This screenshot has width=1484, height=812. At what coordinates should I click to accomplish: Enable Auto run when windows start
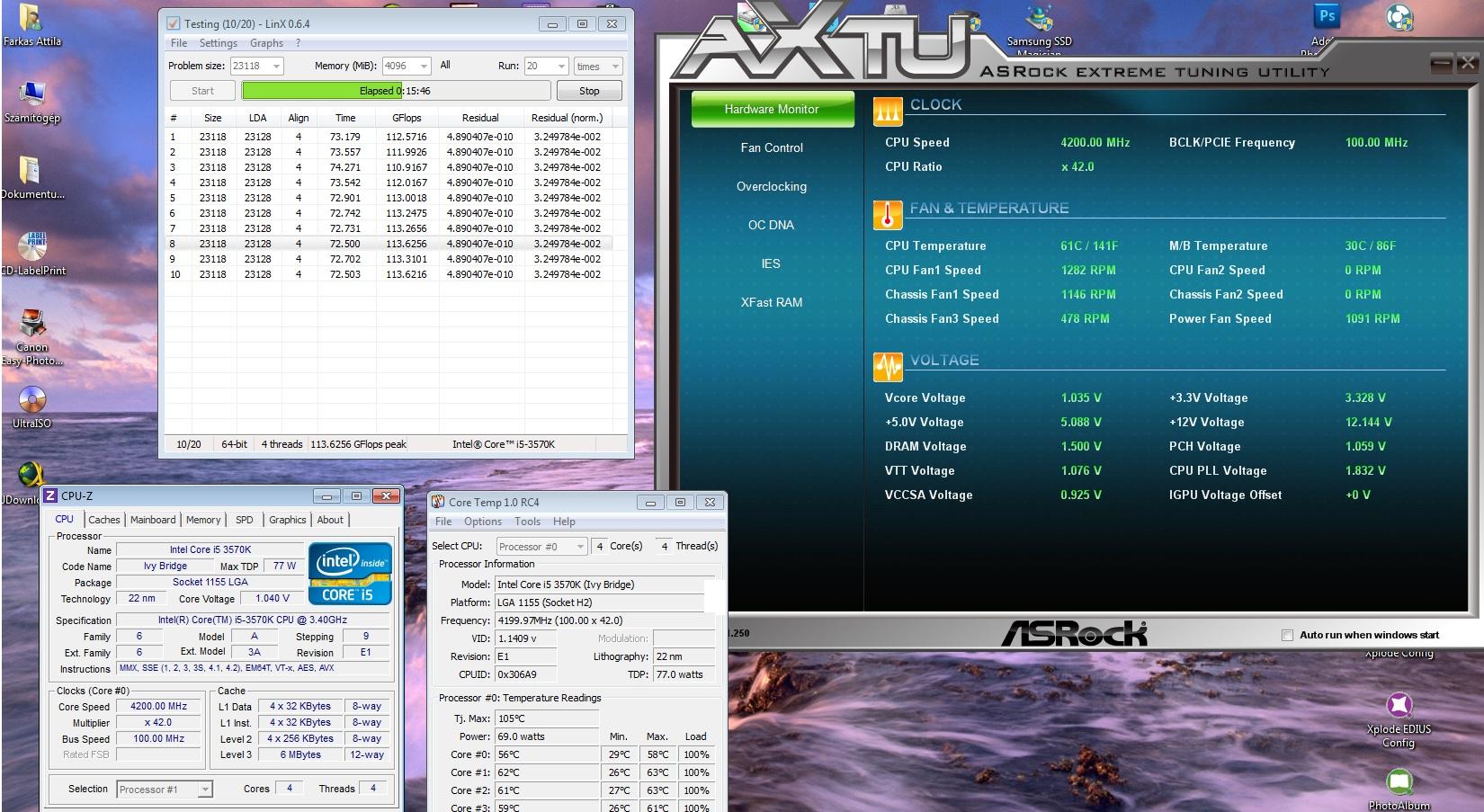tap(1287, 635)
